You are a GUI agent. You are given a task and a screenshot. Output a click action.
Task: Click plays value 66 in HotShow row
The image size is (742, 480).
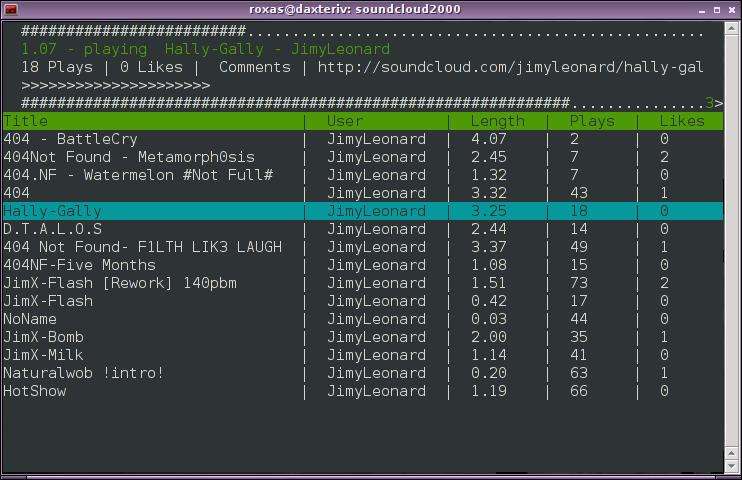(x=579, y=391)
